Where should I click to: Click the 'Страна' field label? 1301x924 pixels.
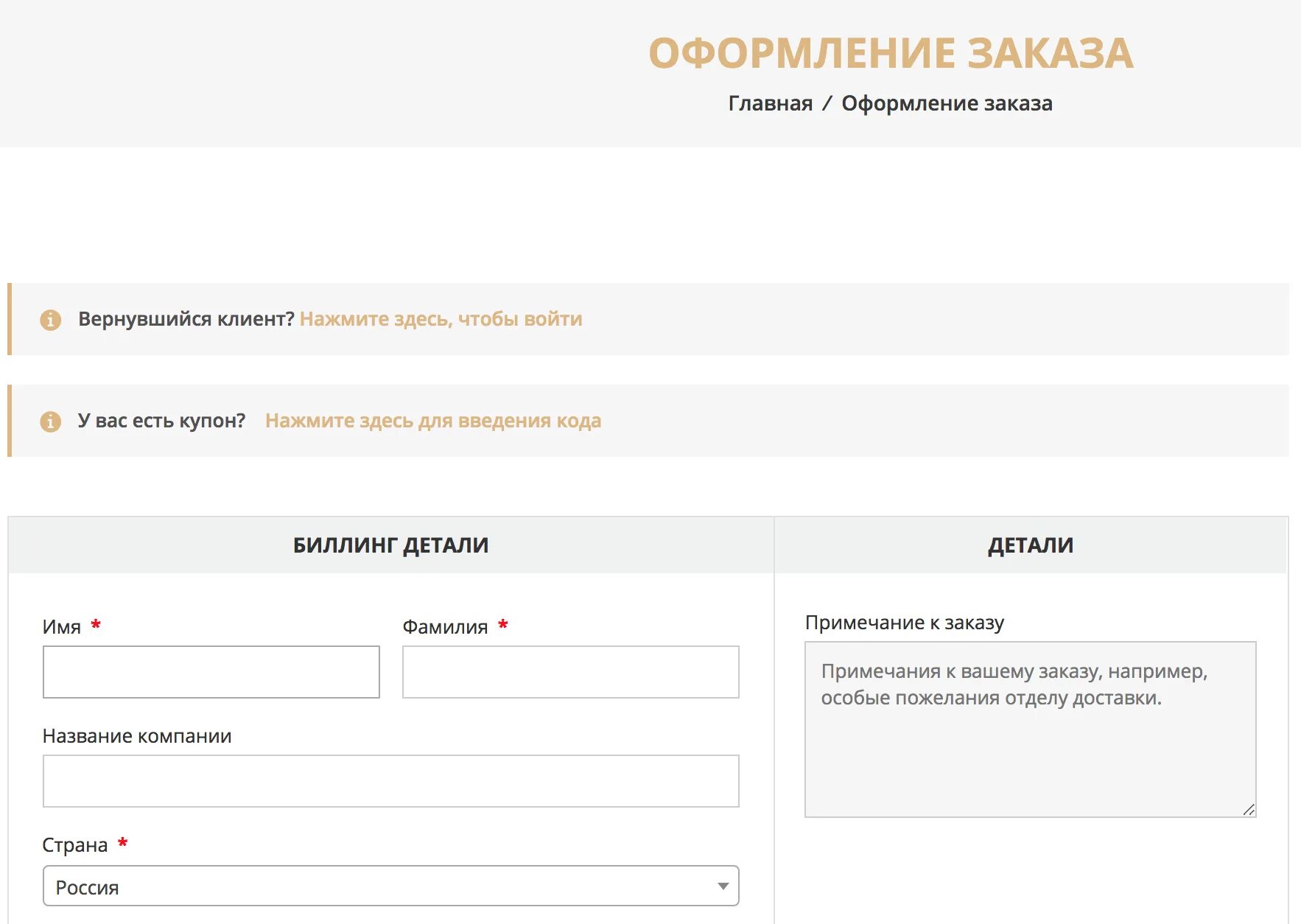point(75,845)
